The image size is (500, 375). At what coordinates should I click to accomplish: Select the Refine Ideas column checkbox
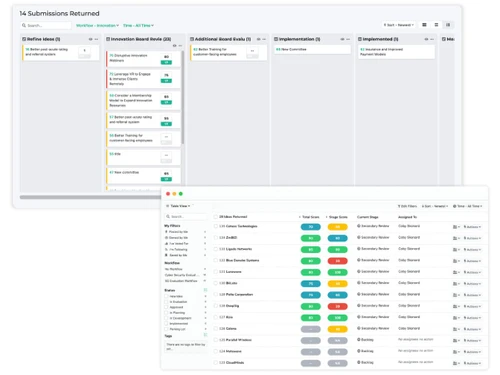pyautogui.click(x=24, y=39)
